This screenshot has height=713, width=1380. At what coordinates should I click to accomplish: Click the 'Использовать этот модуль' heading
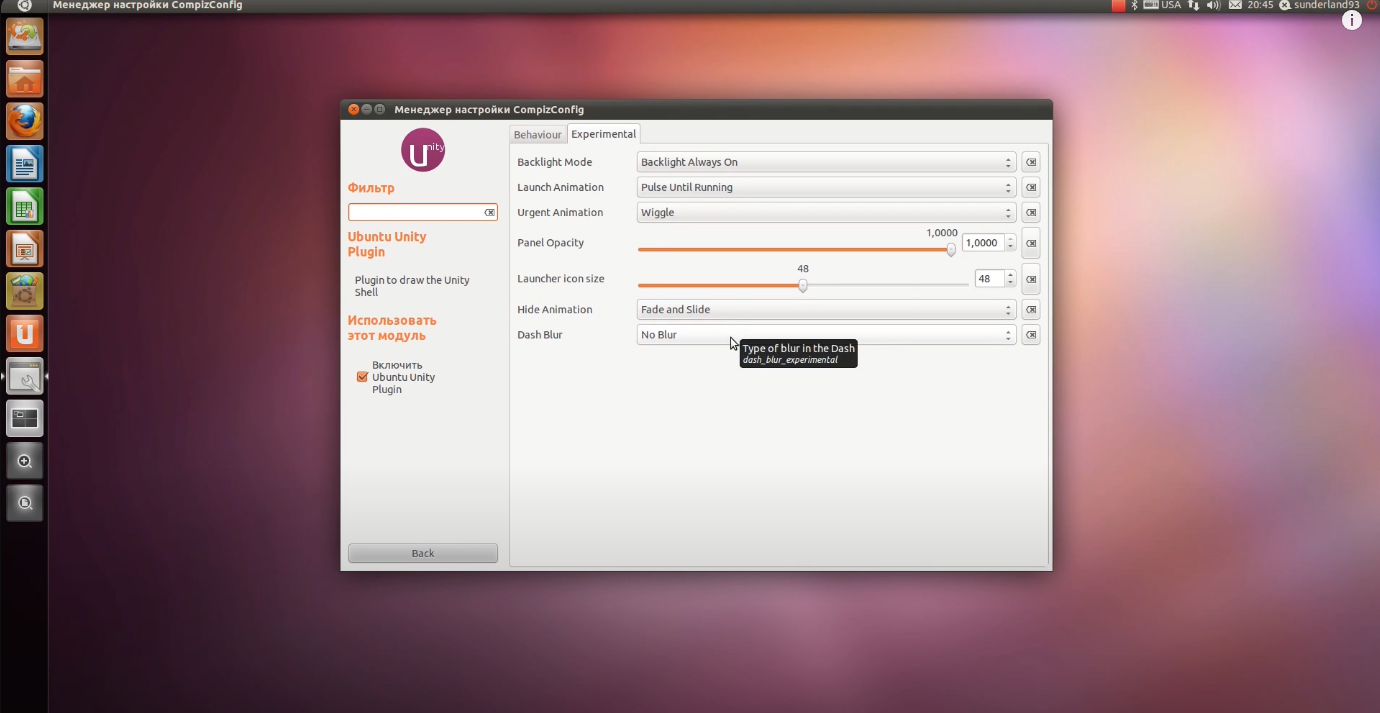392,328
